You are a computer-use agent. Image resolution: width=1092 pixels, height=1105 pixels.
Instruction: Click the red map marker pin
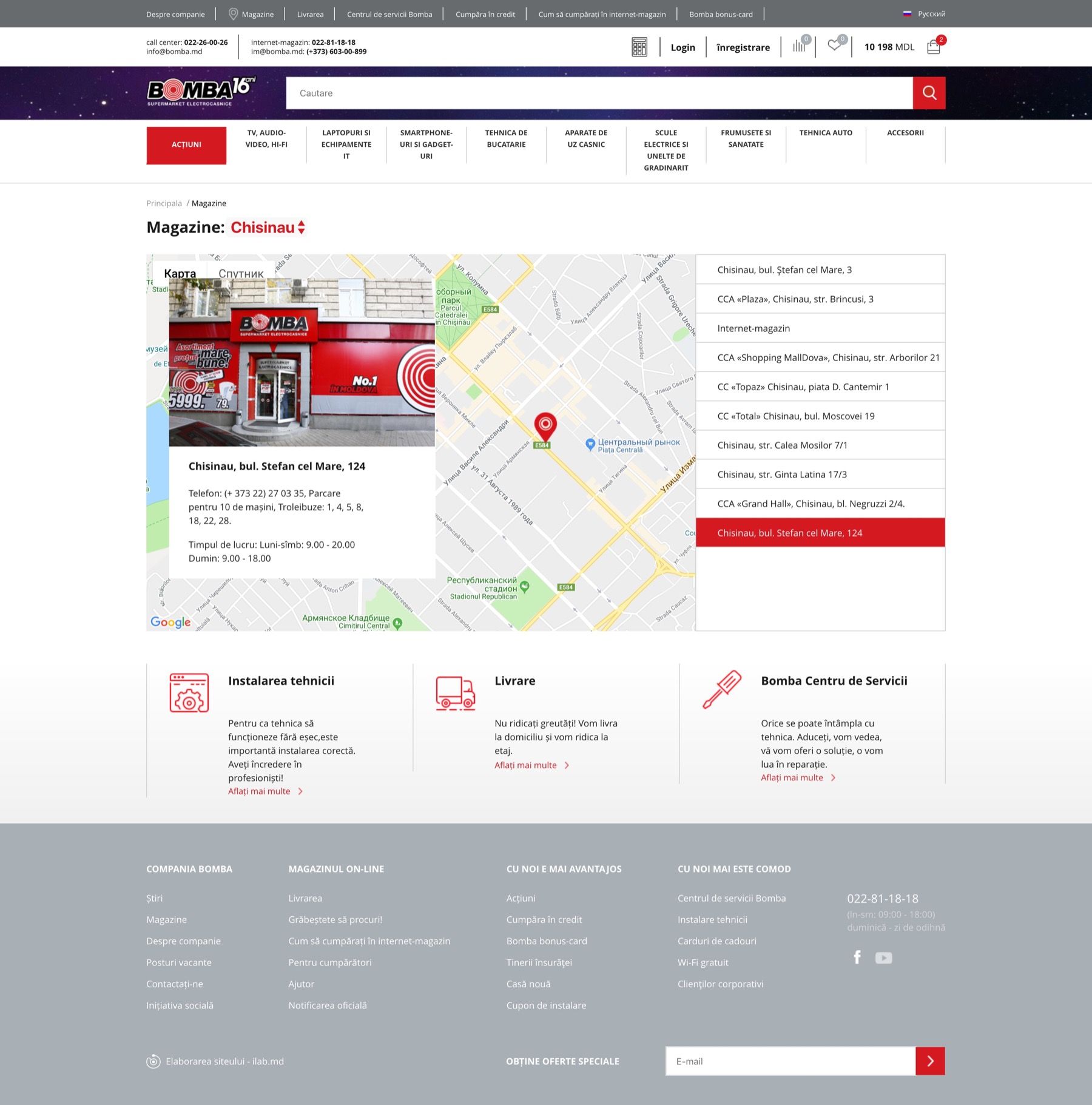545,427
